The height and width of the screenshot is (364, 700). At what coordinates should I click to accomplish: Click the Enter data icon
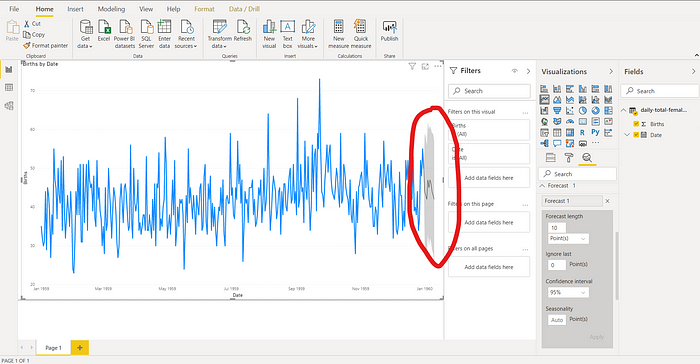coord(164,27)
